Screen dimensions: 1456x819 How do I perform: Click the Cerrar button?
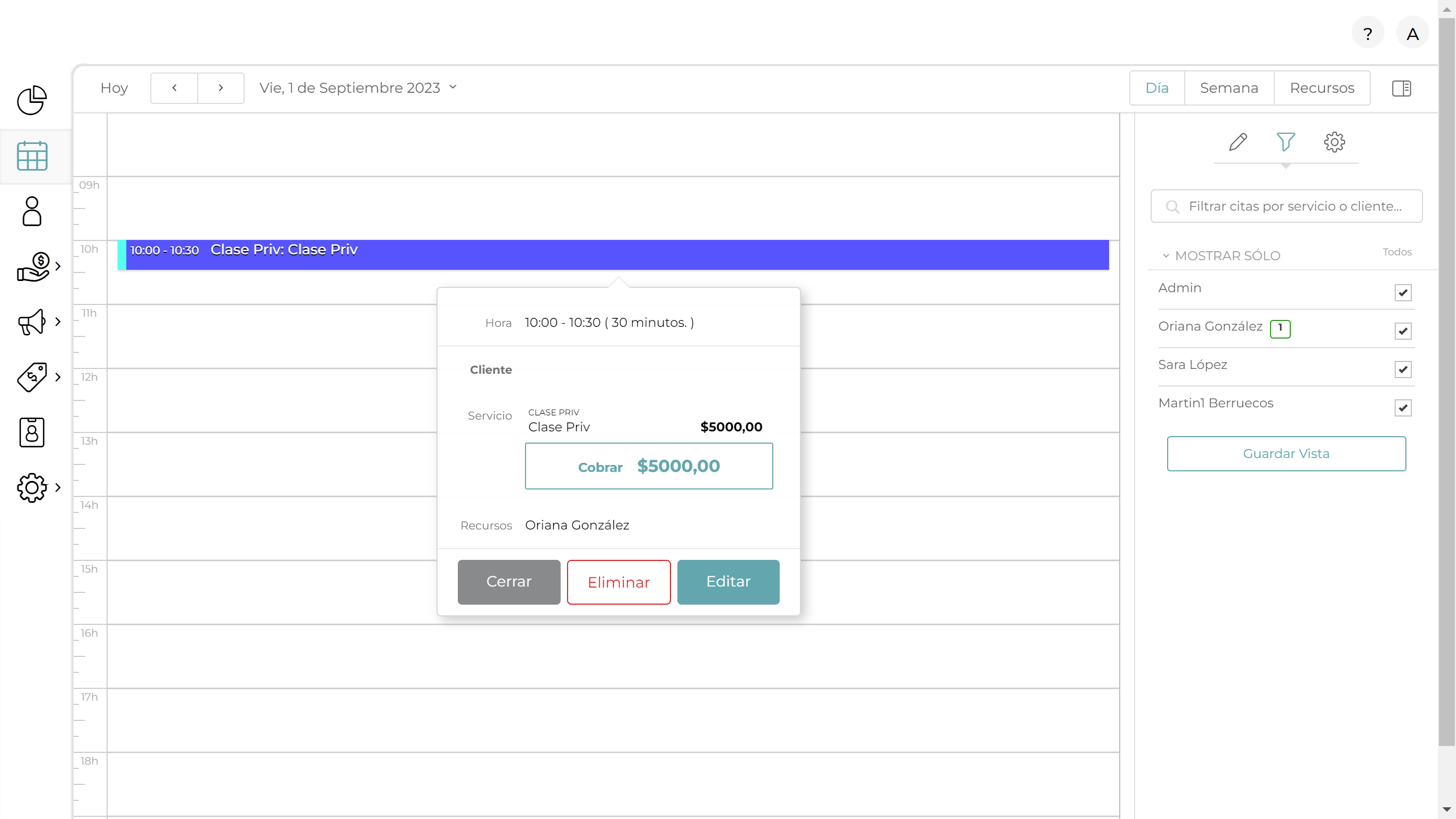click(509, 581)
